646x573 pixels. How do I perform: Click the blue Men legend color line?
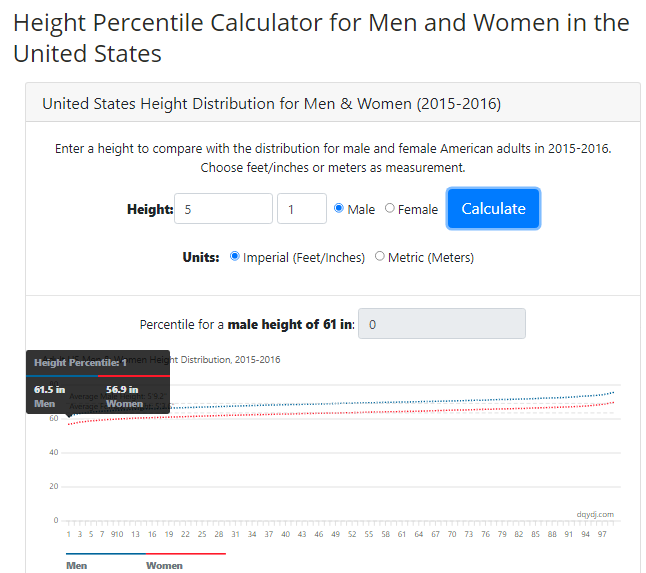click(106, 554)
